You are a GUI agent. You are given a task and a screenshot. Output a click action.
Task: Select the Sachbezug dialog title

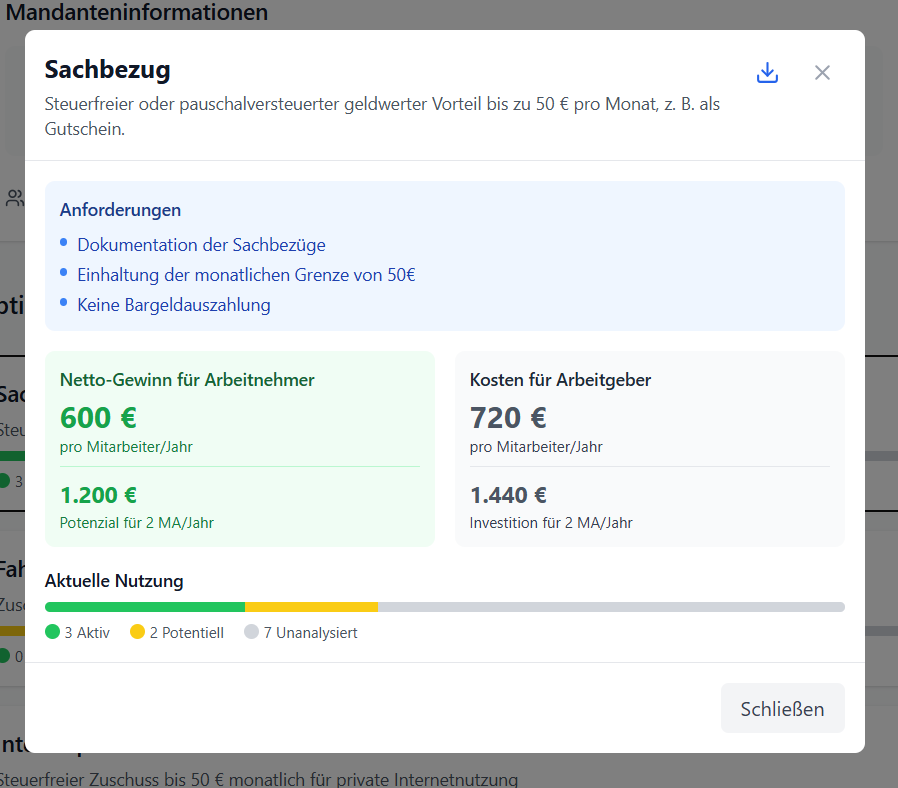(x=108, y=70)
